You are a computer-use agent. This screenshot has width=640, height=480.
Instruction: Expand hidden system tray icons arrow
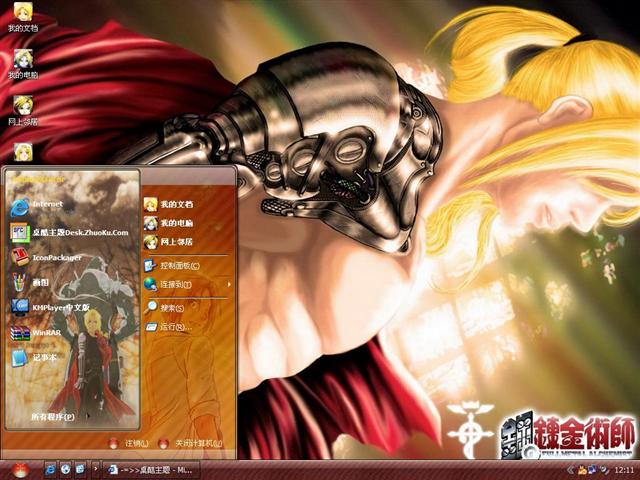click(570, 470)
